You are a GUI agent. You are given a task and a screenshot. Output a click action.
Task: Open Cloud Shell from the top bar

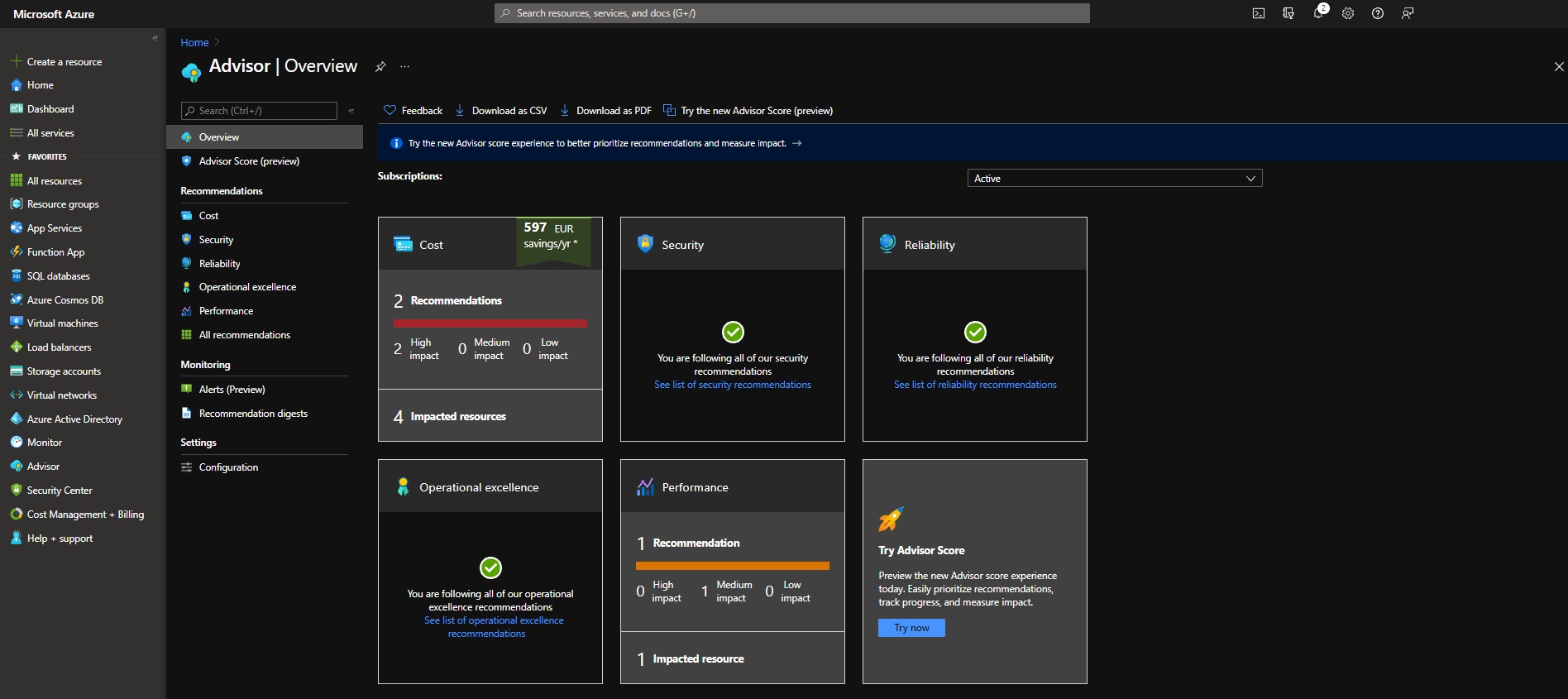tap(1258, 13)
